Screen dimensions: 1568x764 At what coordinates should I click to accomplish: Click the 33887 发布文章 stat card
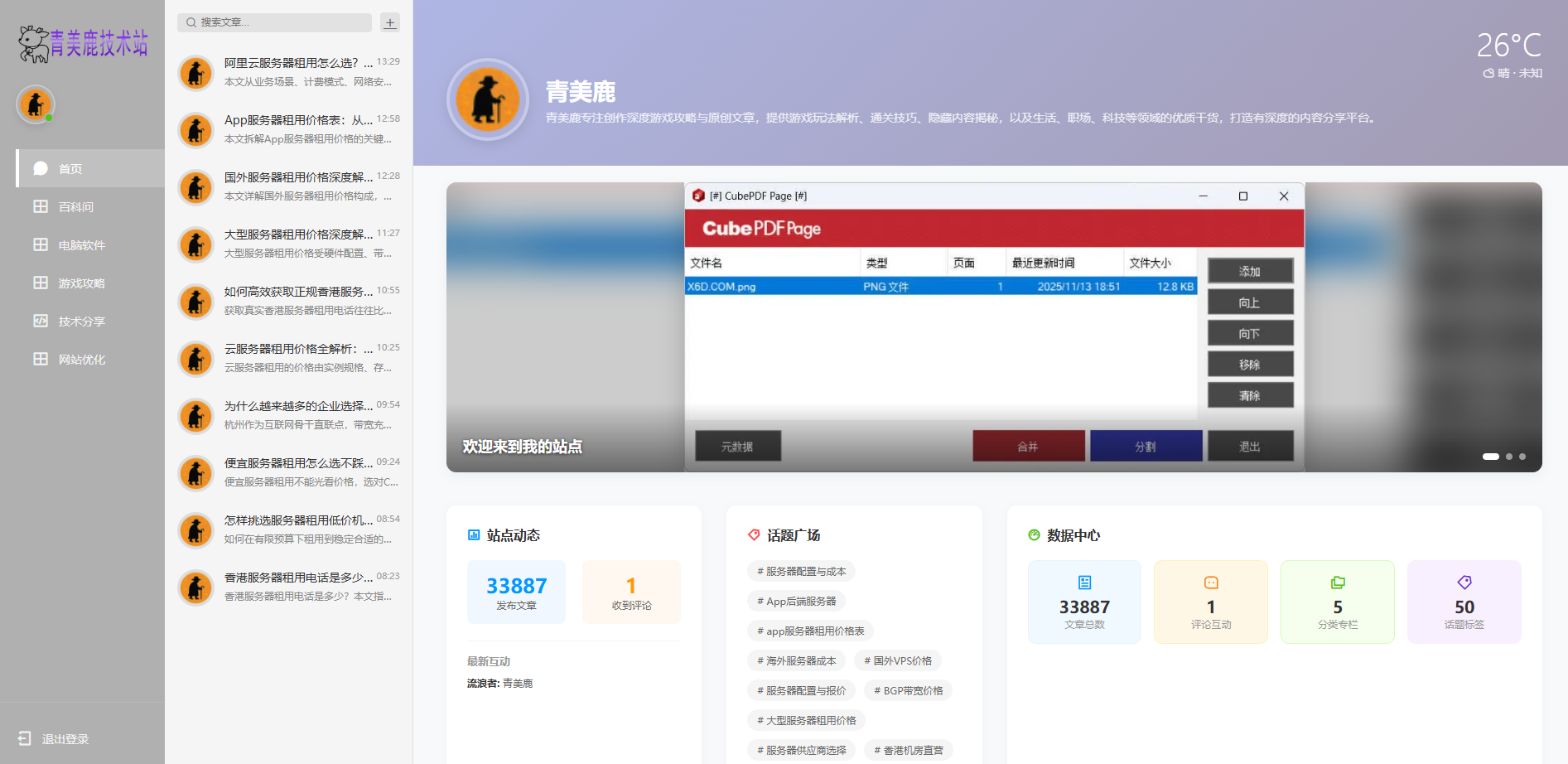point(516,592)
